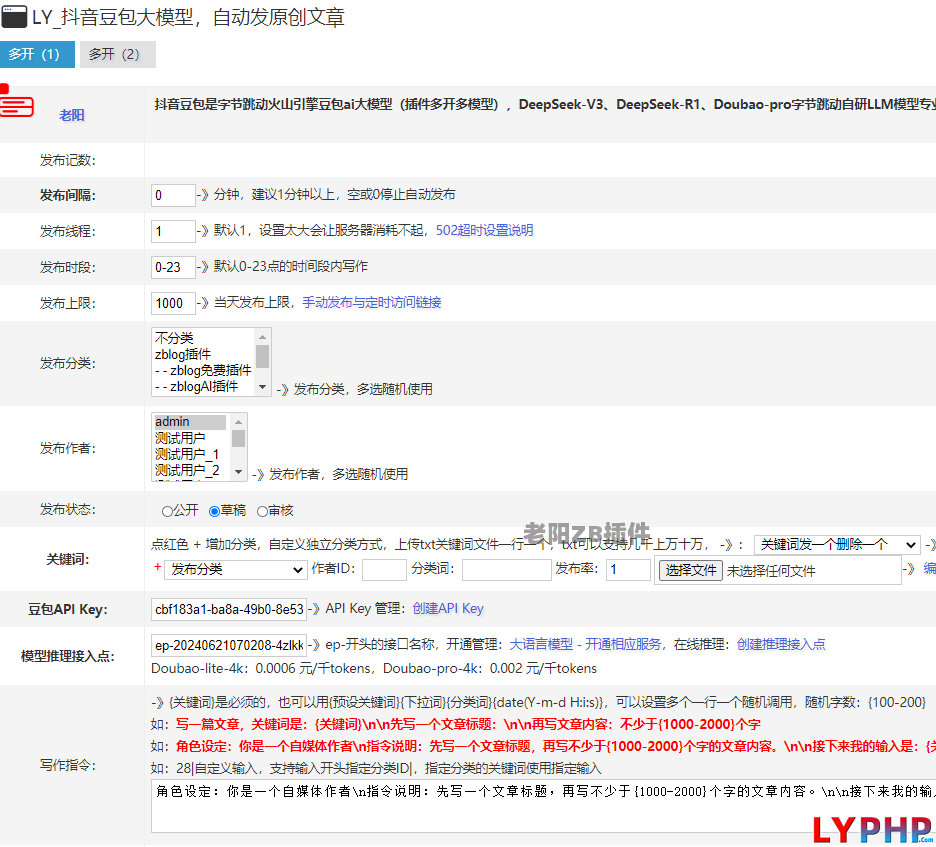This screenshot has width=936, height=847.
Task: Click the 分类词 input field
Action: pos(507,570)
